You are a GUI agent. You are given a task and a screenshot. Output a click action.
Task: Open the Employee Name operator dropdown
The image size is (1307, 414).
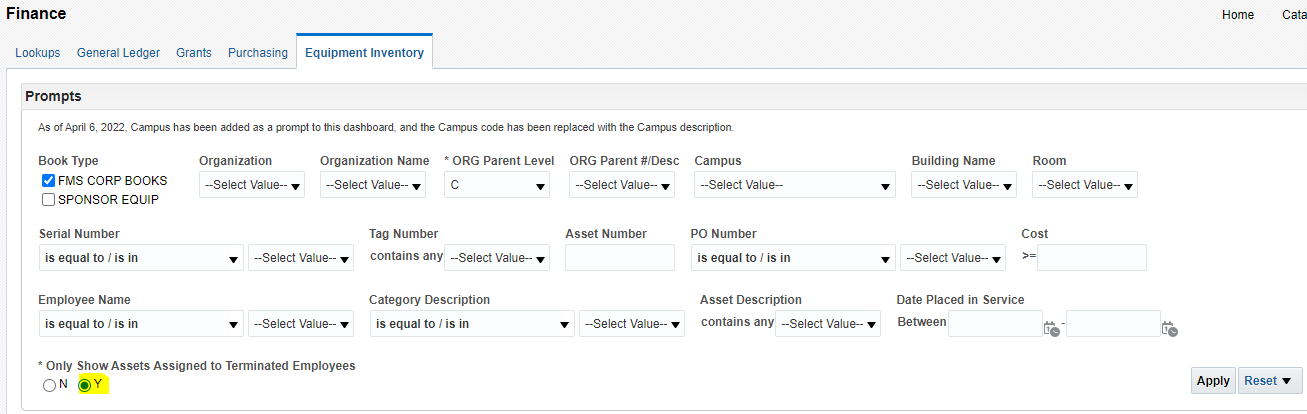coord(140,324)
